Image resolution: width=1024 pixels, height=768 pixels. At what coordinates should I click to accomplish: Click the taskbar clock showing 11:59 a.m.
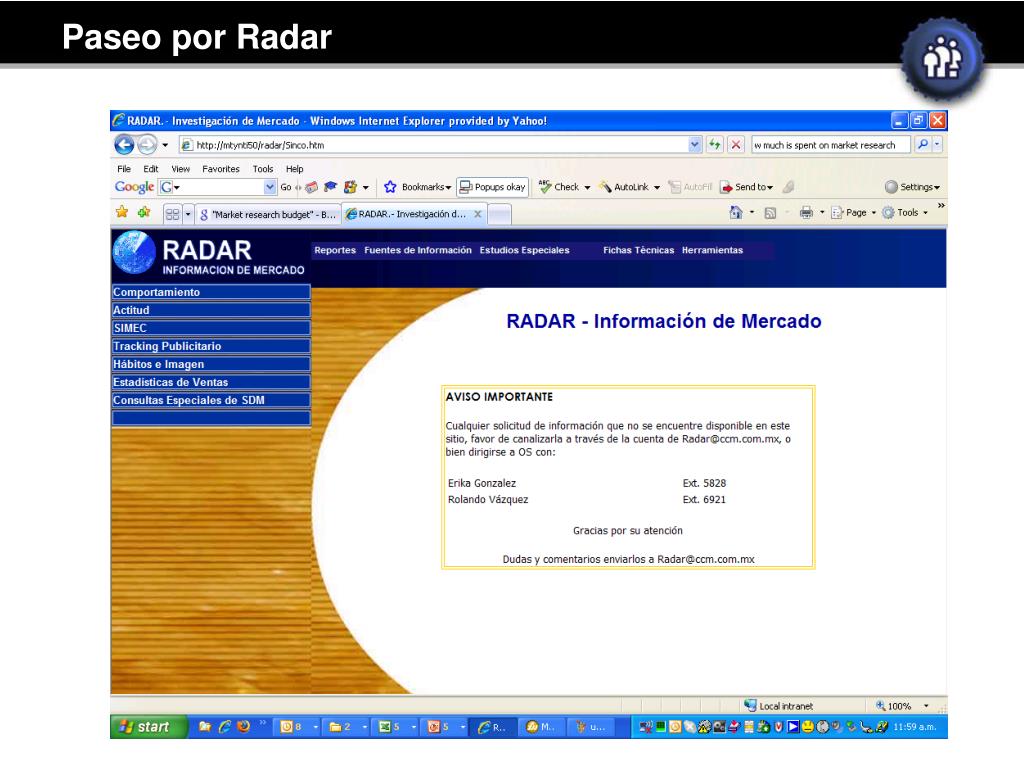(x=914, y=726)
